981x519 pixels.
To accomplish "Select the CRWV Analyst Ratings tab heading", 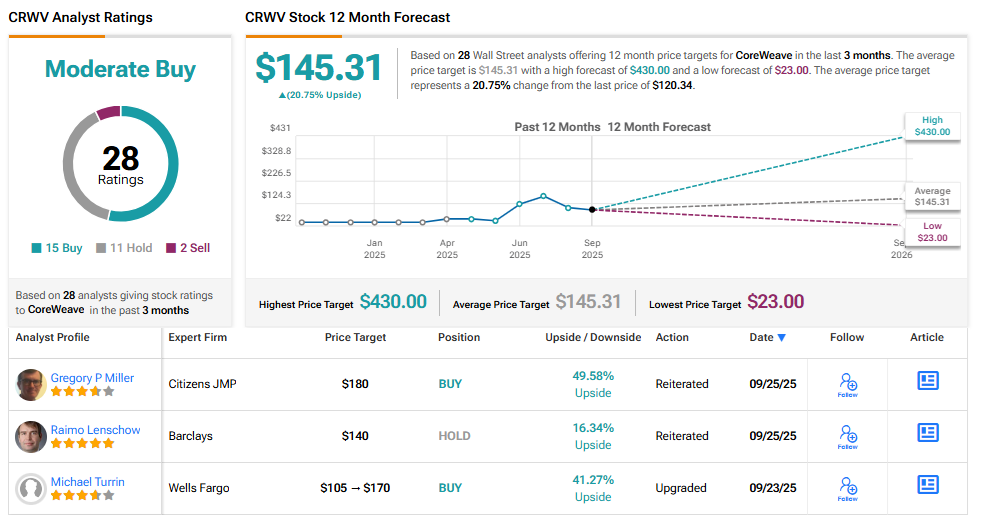I will coord(80,18).
